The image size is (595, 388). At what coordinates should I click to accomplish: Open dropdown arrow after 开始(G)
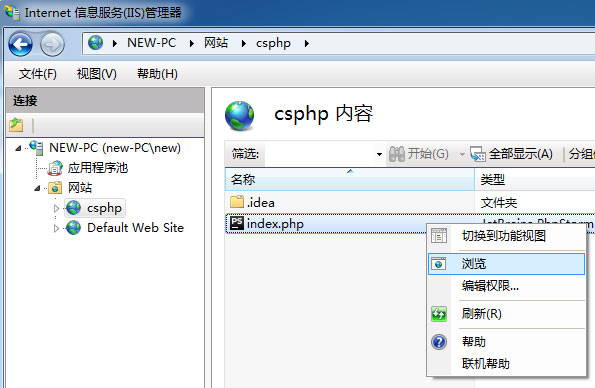coord(462,154)
